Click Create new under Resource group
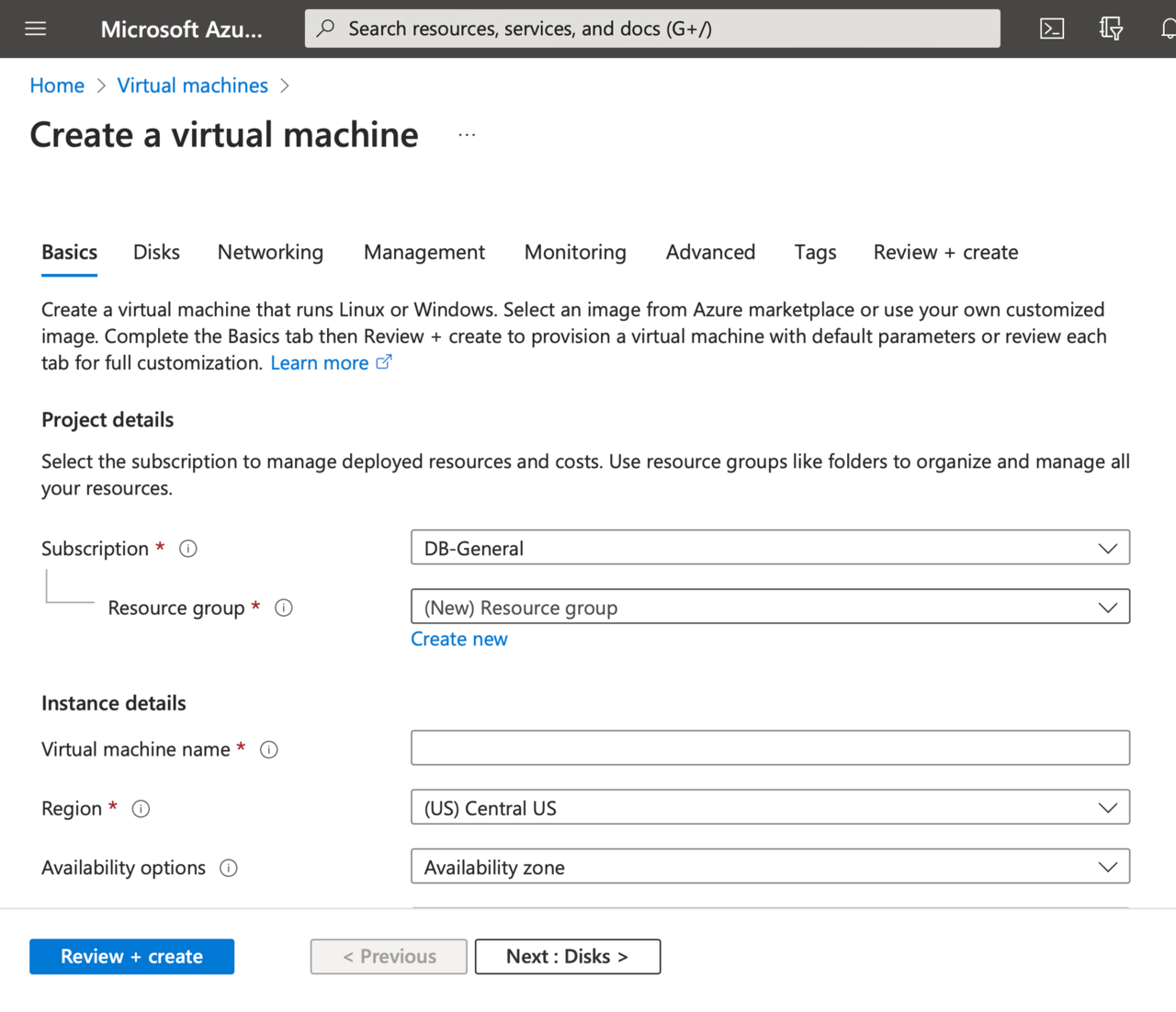This screenshot has width=1176, height=1012. pyautogui.click(x=459, y=639)
